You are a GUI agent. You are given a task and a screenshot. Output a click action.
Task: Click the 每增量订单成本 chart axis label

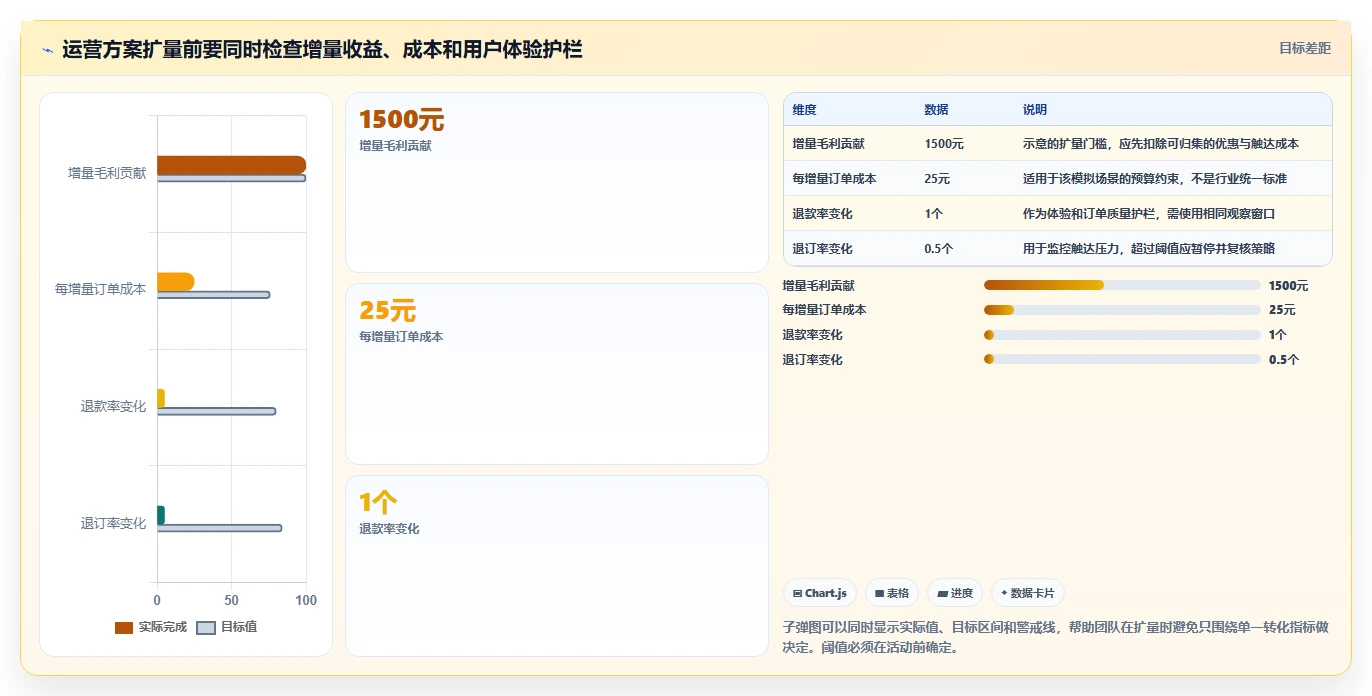coord(100,289)
